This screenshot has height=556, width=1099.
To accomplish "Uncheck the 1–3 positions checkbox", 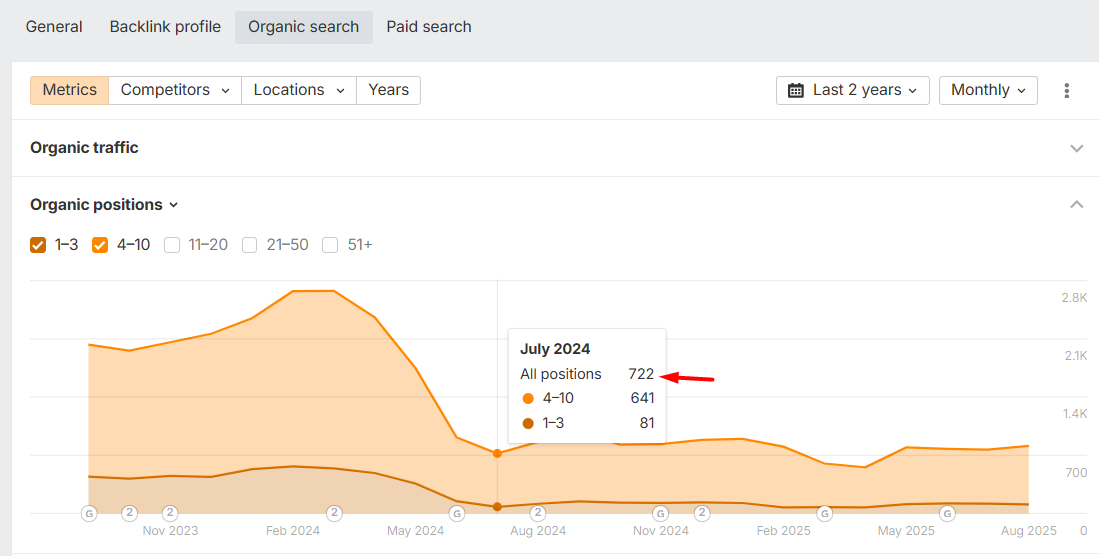I will 38,245.
